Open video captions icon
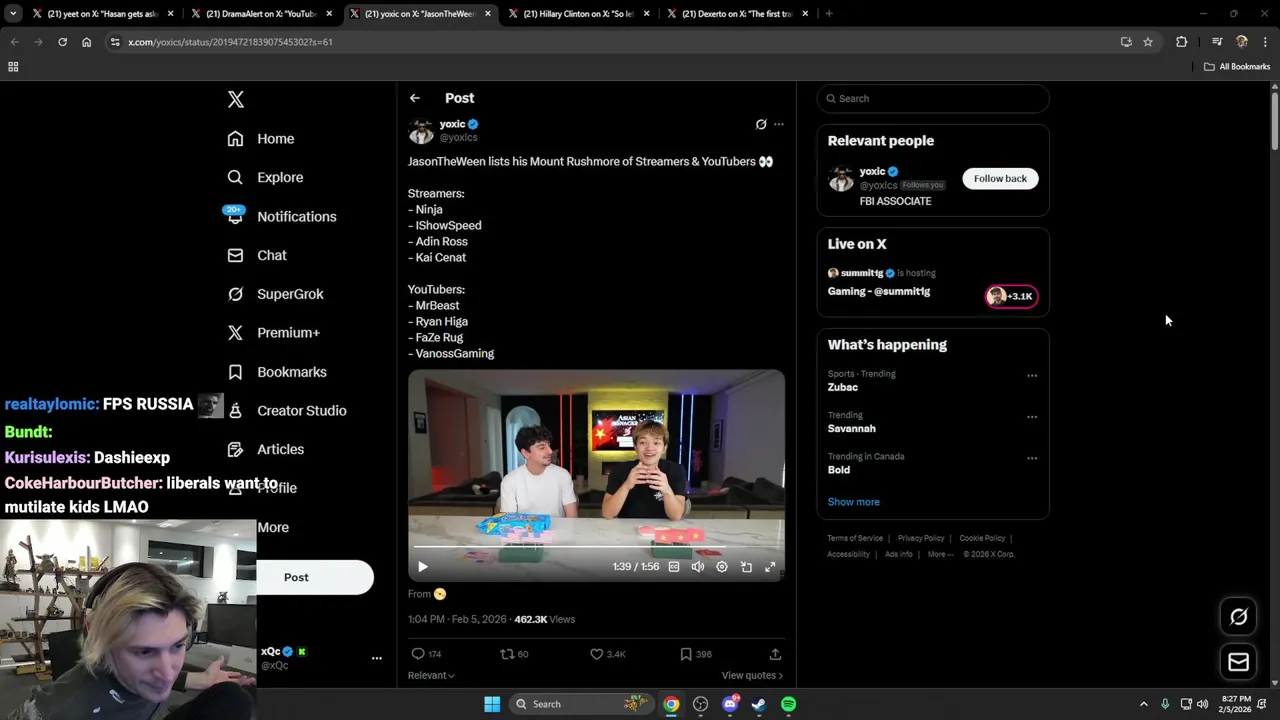 [674, 567]
